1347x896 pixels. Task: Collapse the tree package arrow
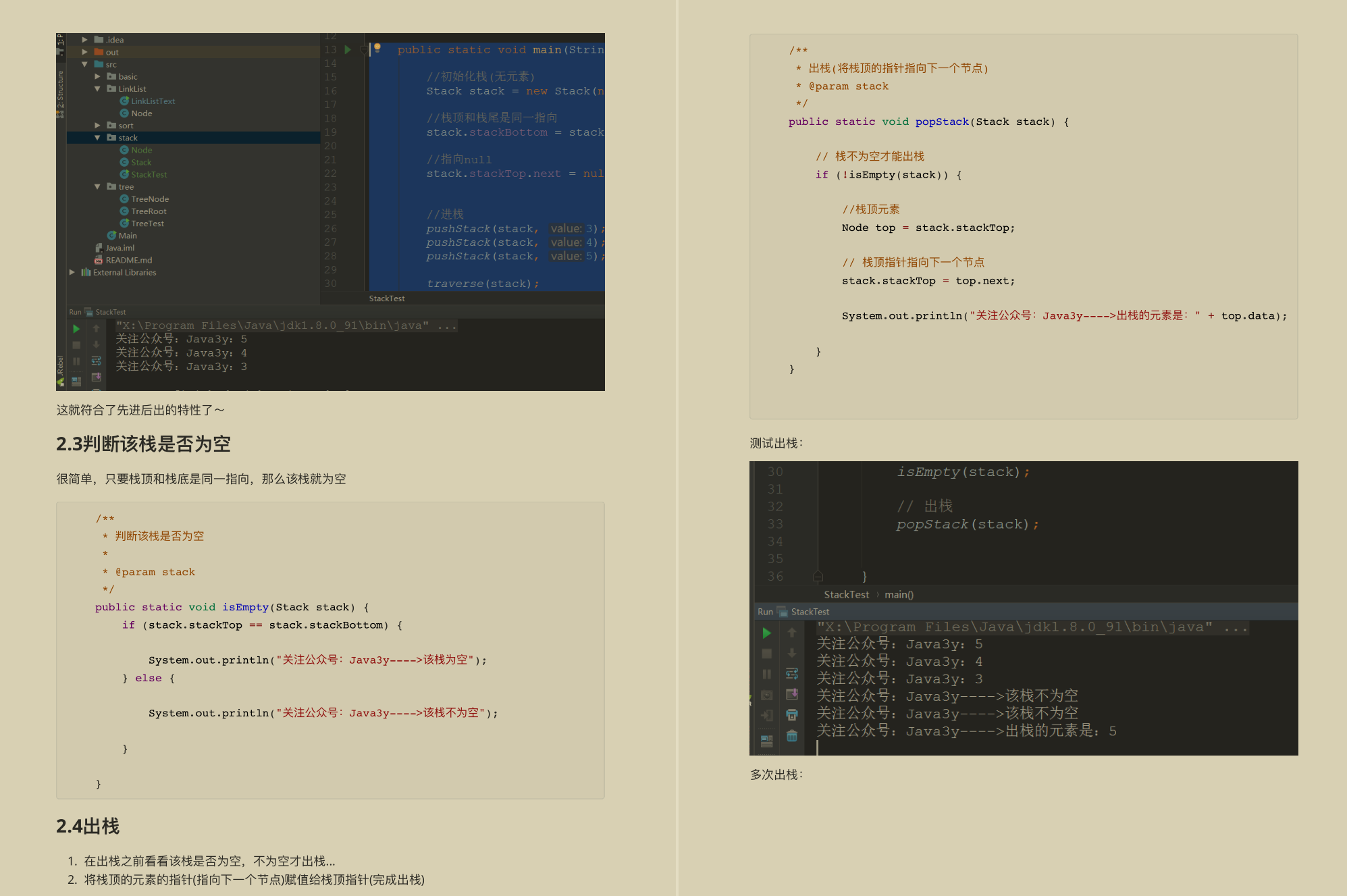(97, 186)
